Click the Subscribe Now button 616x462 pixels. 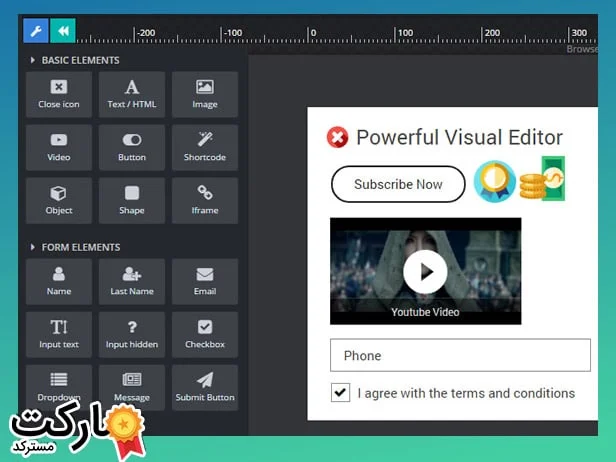click(x=398, y=184)
